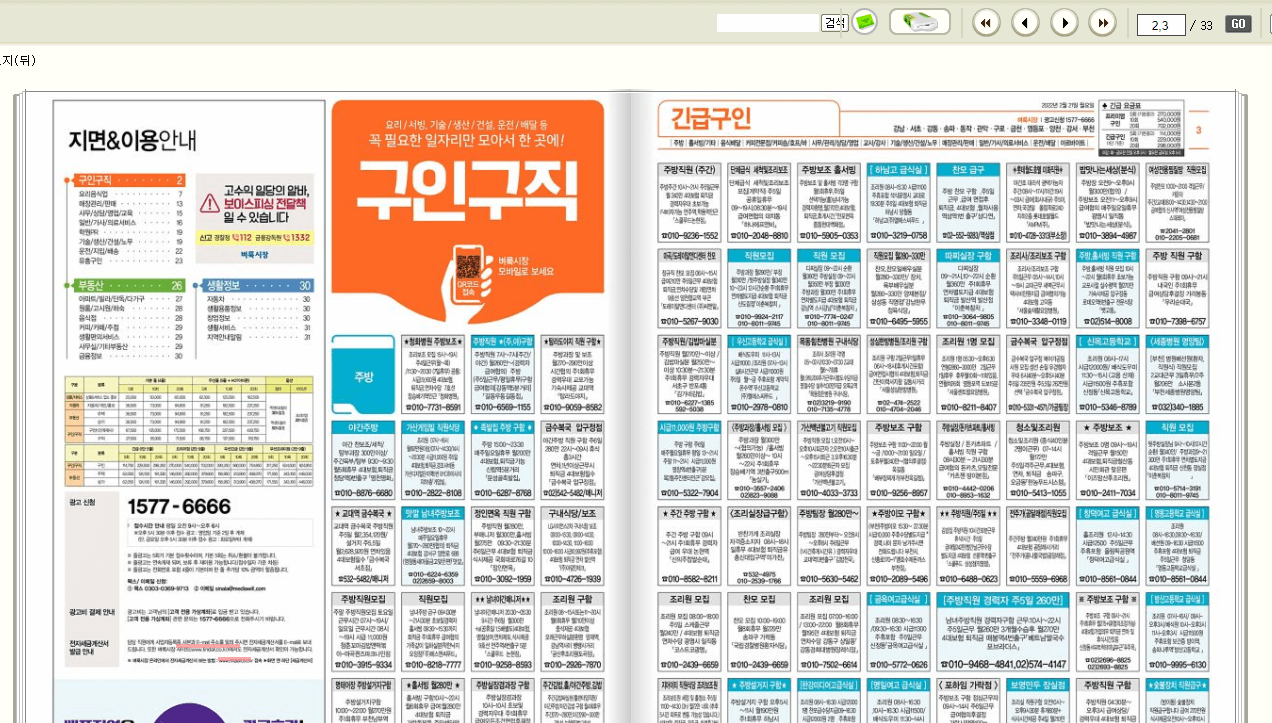Click the 긴급구인 section heading
Image resolution: width=1272 pixels, height=723 pixels.
click(713, 119)
